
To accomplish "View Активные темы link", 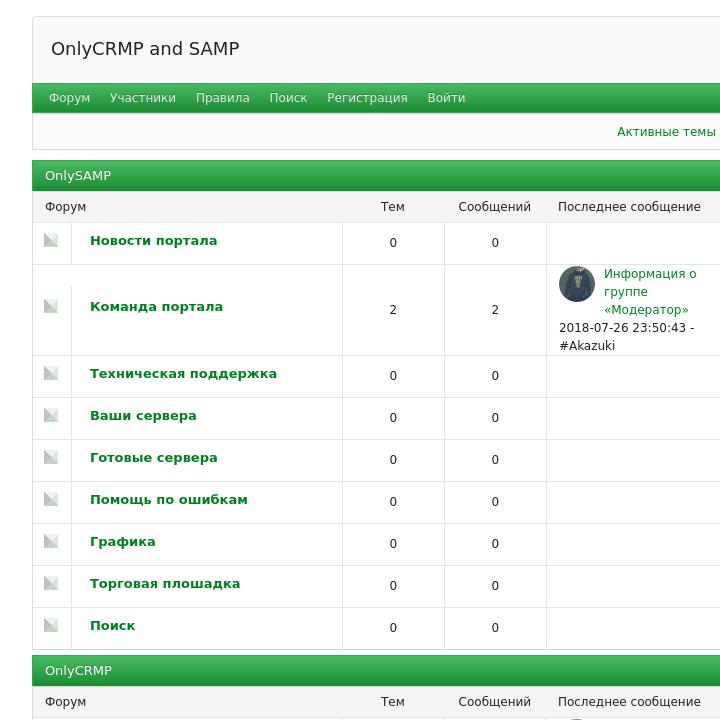I will click(x=666, y=132).
